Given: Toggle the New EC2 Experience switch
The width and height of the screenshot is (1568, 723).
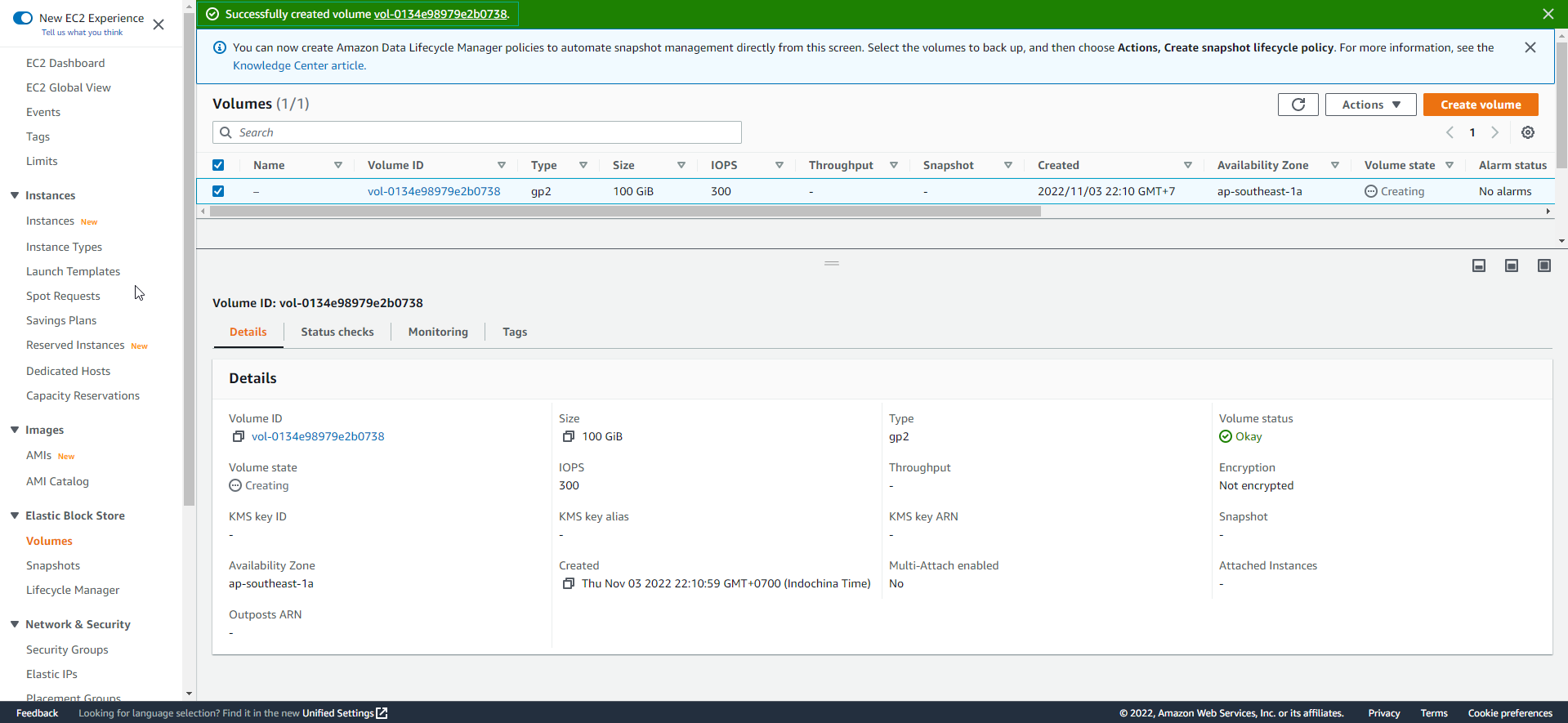Looking at the screenshot, I should 23,18.
